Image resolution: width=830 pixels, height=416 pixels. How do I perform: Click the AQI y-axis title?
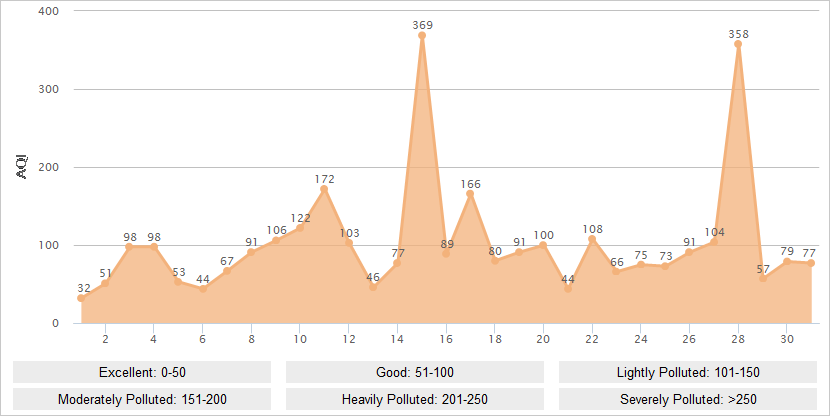click(x=22, y=167)
